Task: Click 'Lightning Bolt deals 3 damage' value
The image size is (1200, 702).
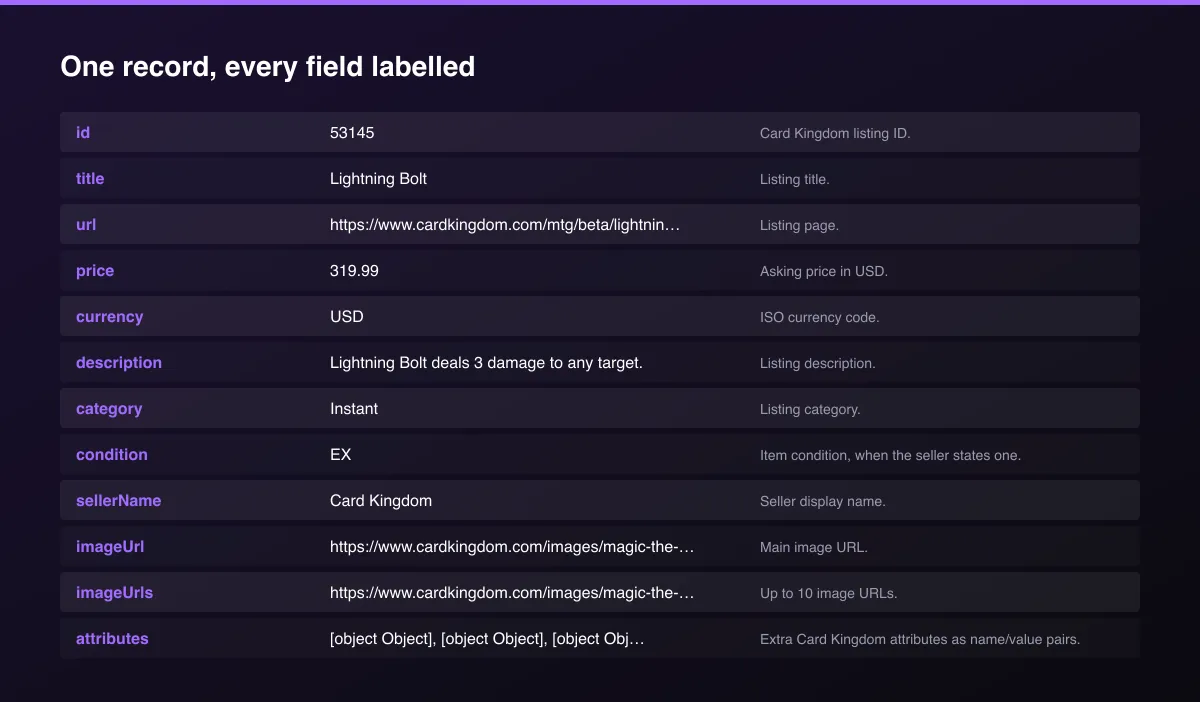Action: (486, 362)
